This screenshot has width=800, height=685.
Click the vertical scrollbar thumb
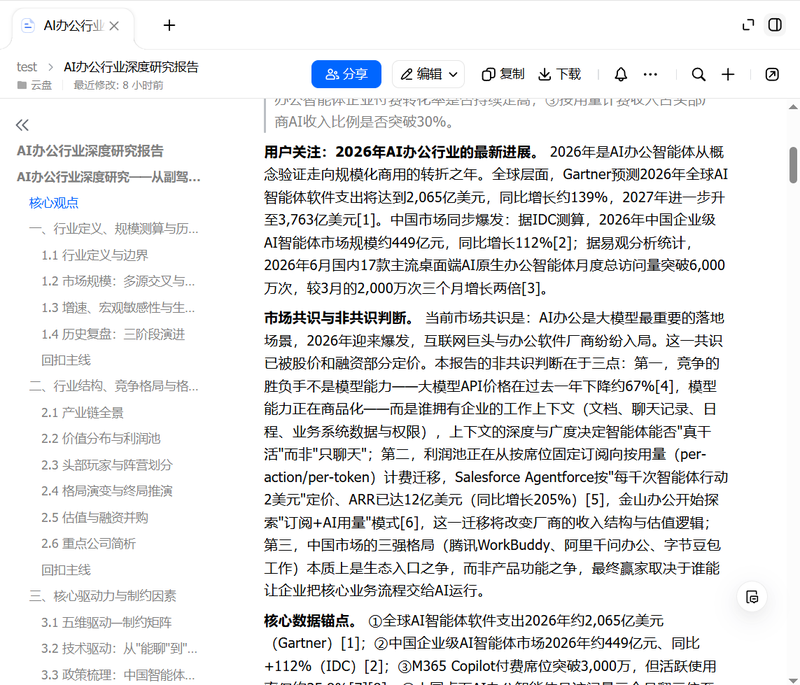click(793, 165)
